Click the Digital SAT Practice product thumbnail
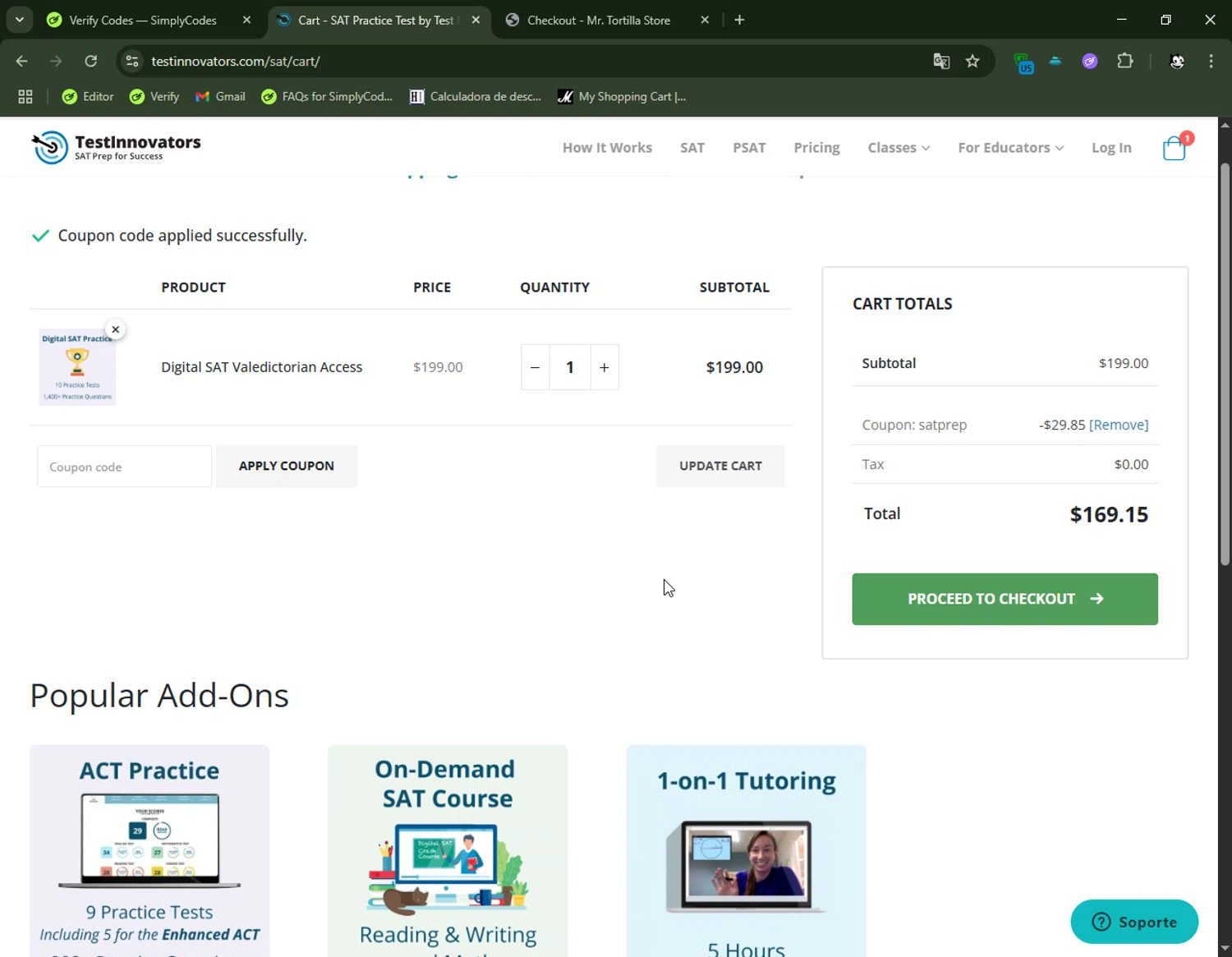The image size is (1232, 957). click(x=77, y=367)
